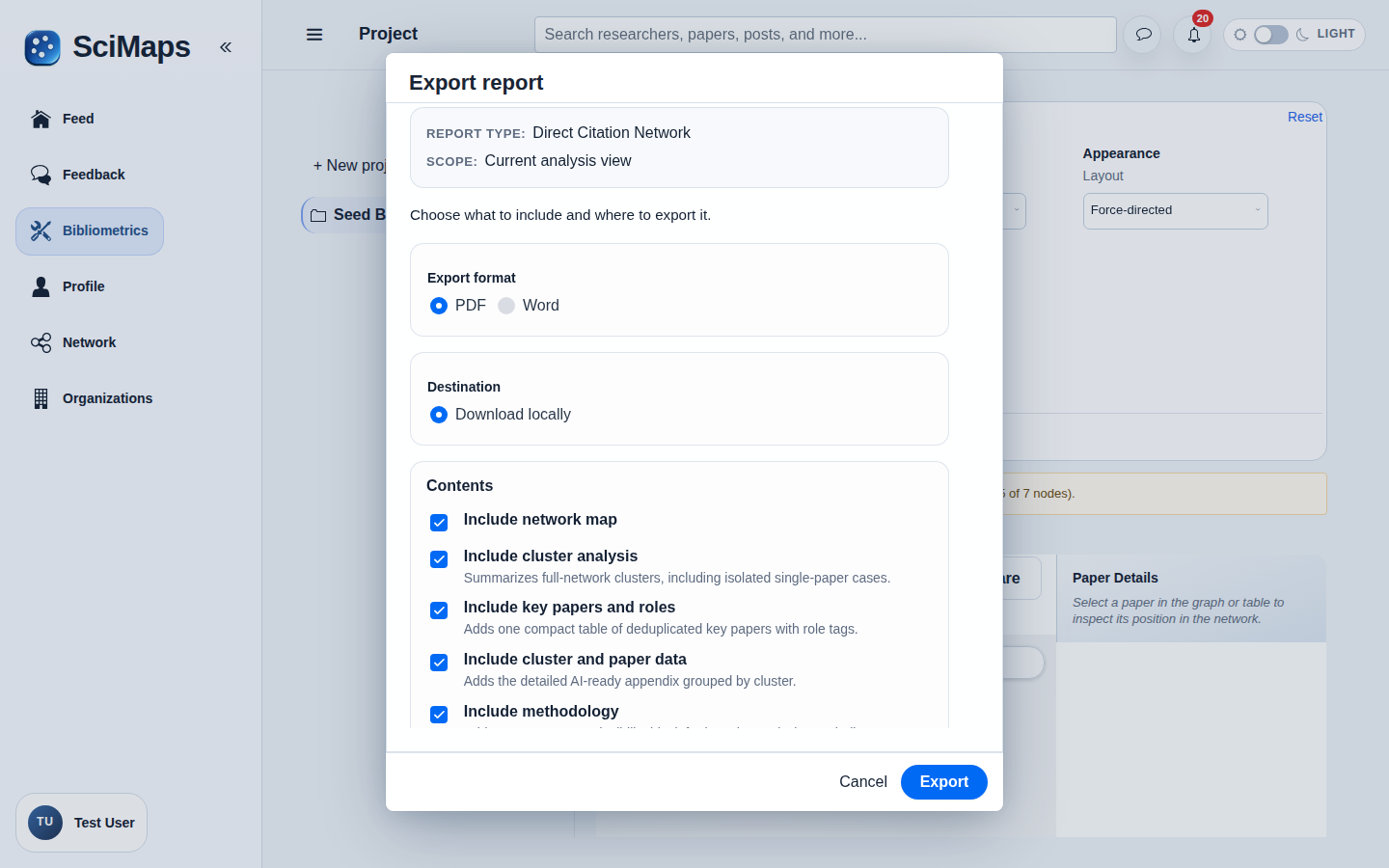The image size is (1389, 868).
Task: Select Download locally destination
Action: point(439,415)
